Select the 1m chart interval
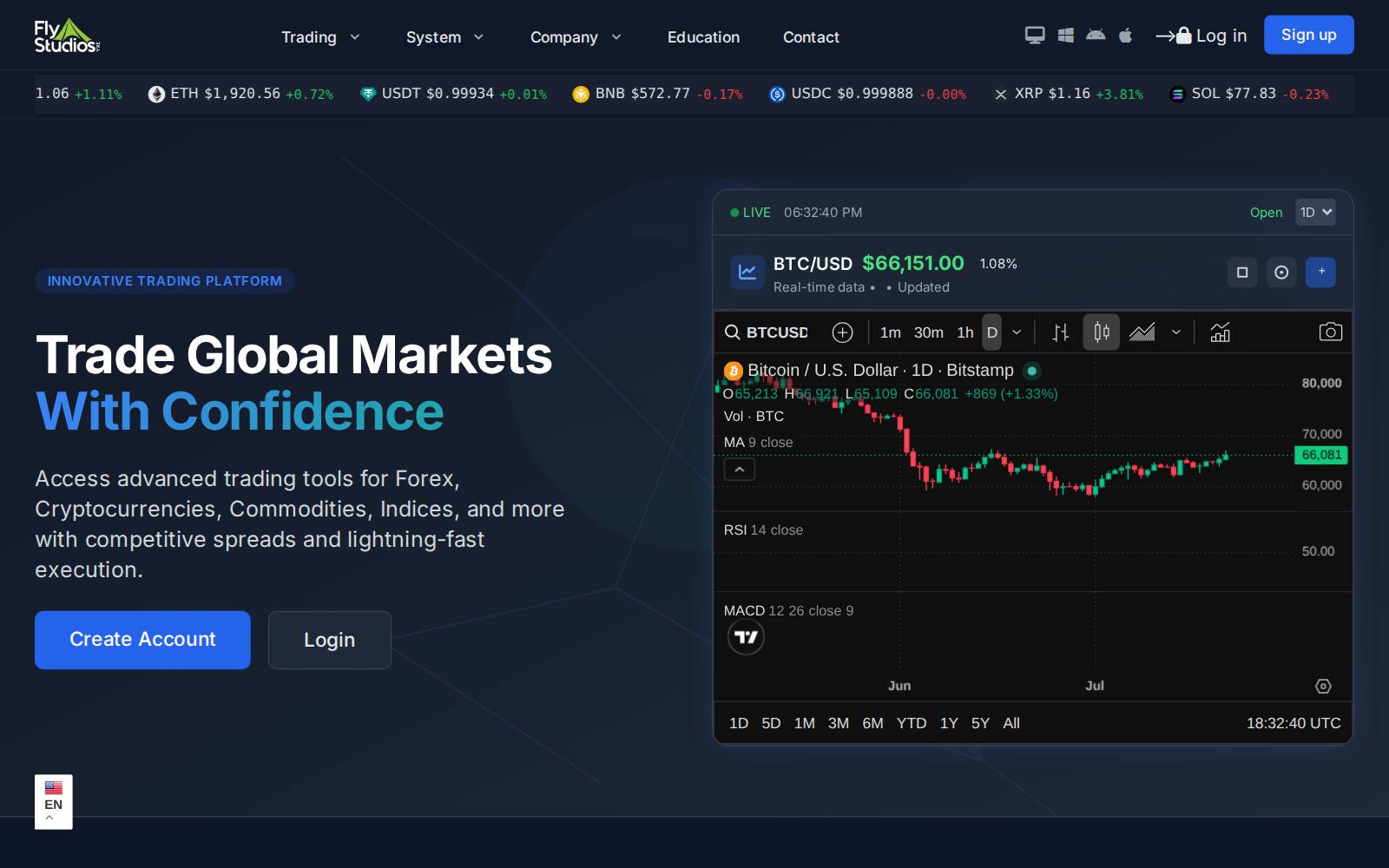Viewport: 1389px width, 868px height. pos(890,332)
